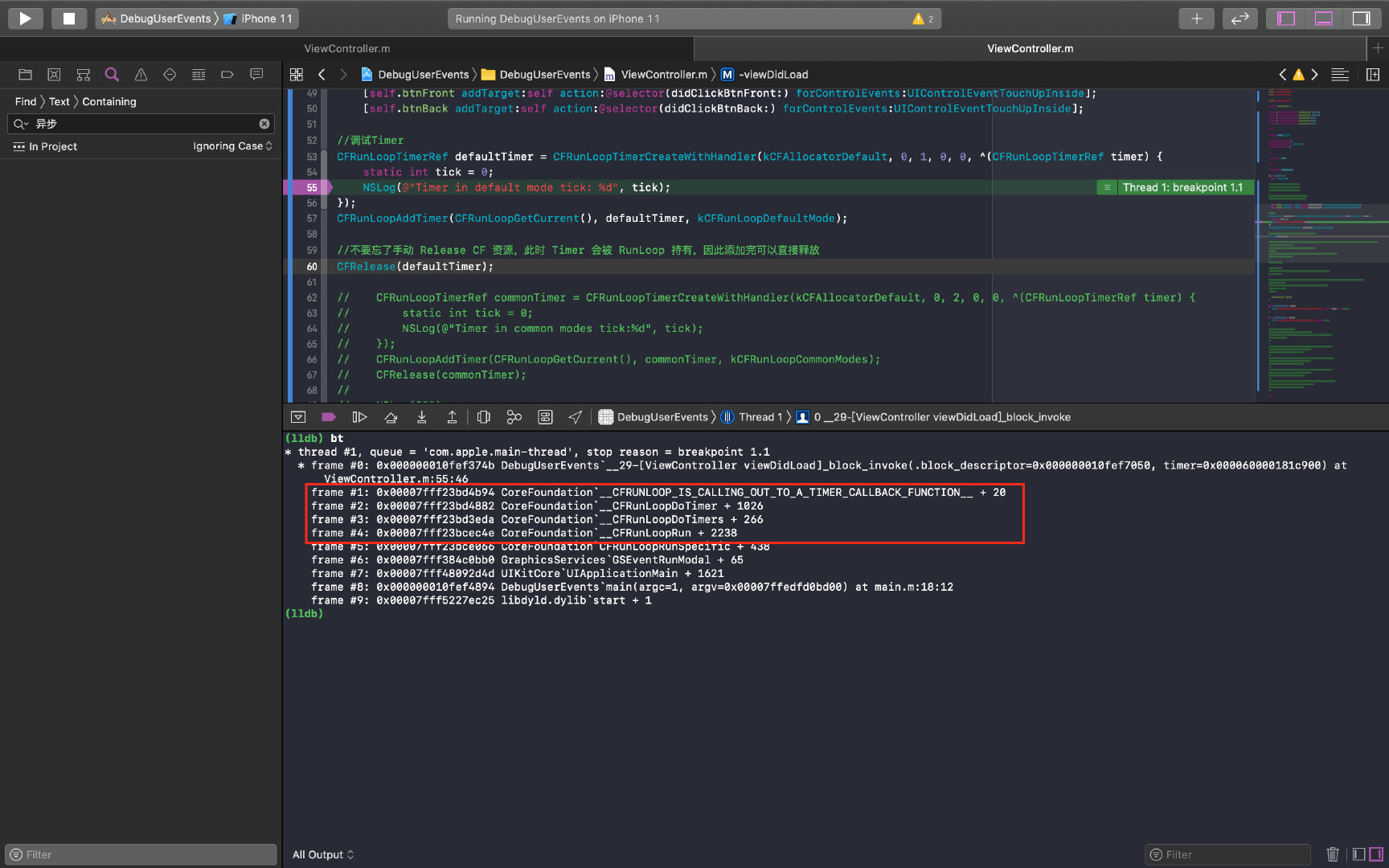Open the Symbol navigator
Screen dimensions: 1389x868
click(83, 75)
